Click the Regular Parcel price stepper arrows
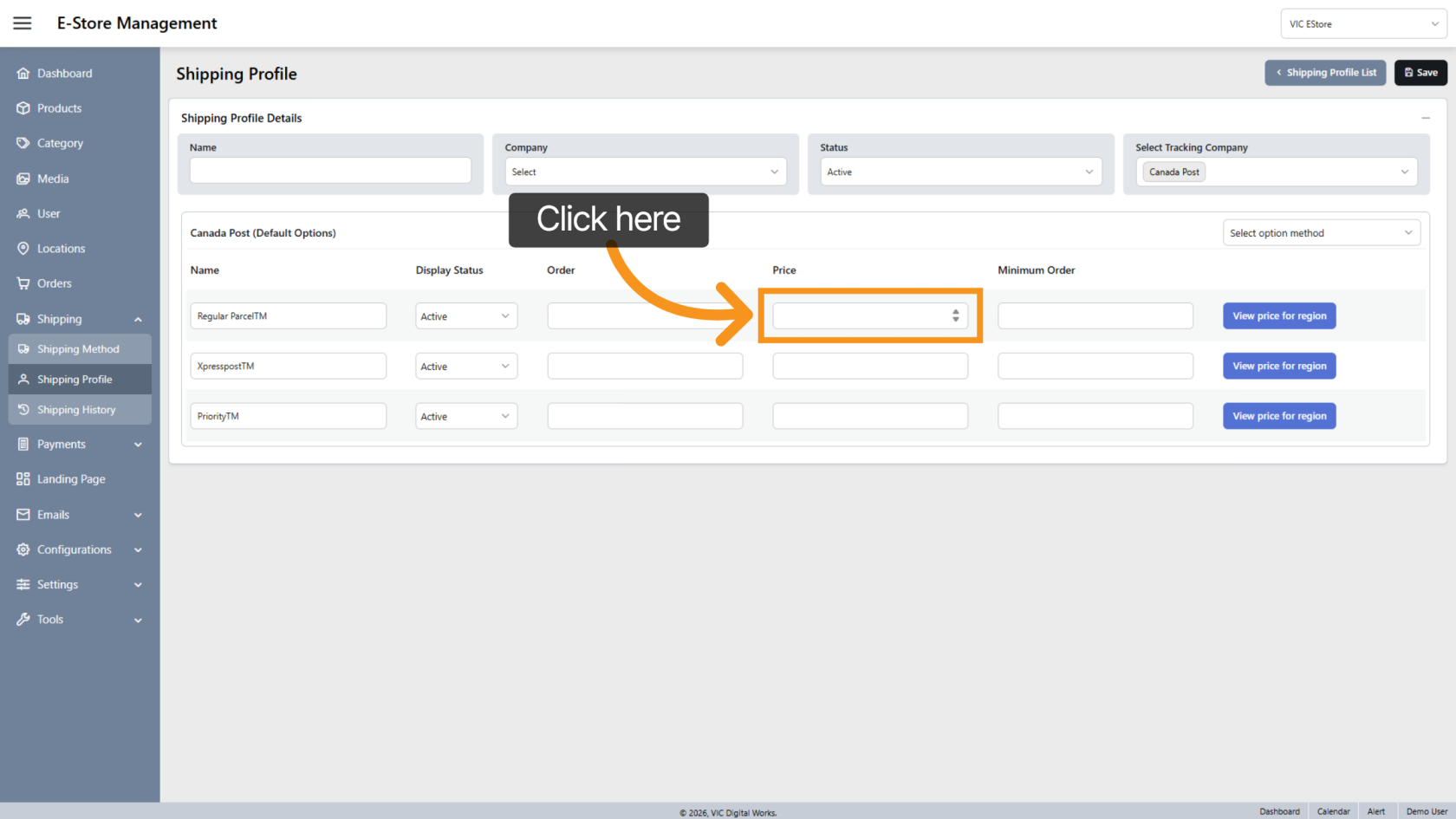1456x819 pixels. 955,315
